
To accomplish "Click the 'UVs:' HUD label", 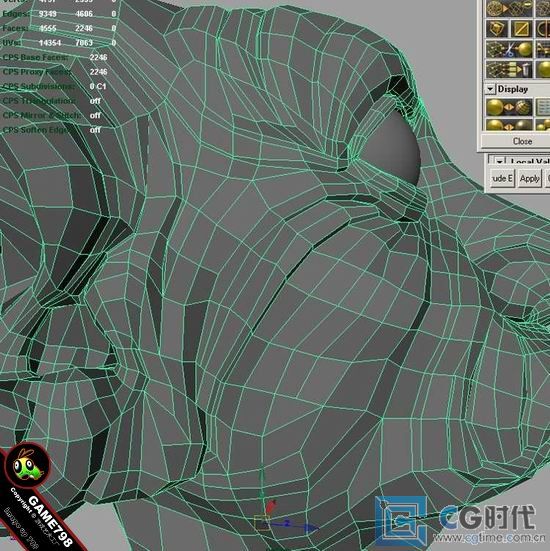I will pos(11,43).
